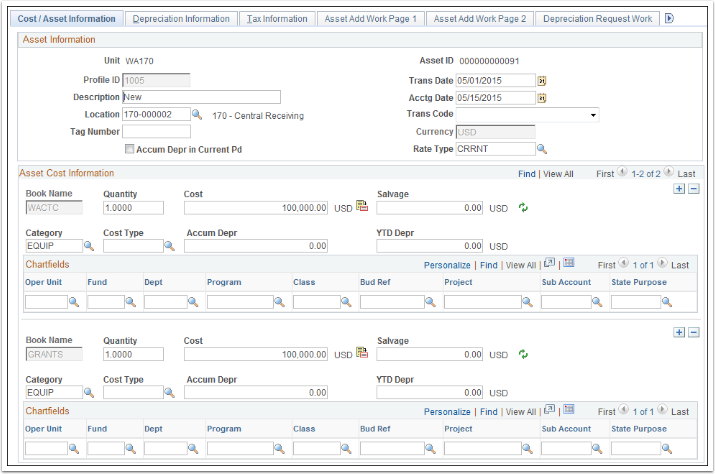Switch to Cost / Asset Information tab
The height and width of the screenshot is (474, 715).
tap(67, 19)
